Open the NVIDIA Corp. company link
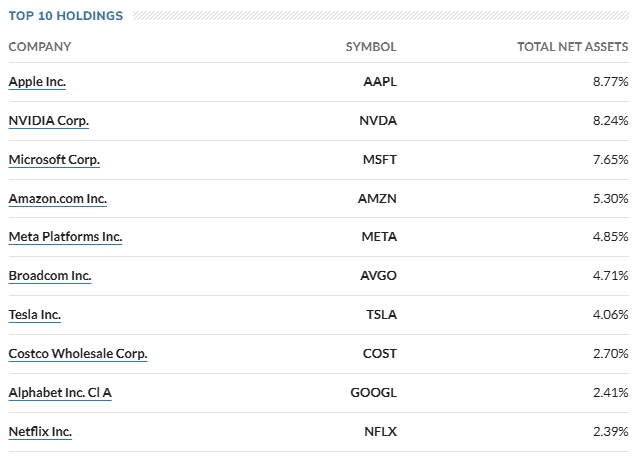Image resolution: width=639 pixels, height=456 pixels. click(48, 121)
